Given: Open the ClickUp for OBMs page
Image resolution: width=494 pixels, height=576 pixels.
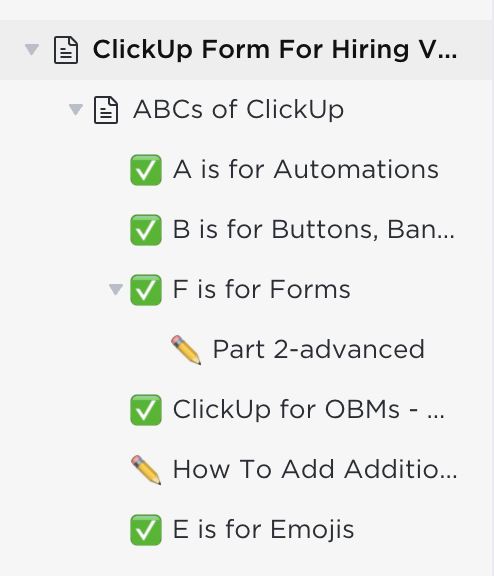Looking at the screenshot, I should tap(309, 409).
